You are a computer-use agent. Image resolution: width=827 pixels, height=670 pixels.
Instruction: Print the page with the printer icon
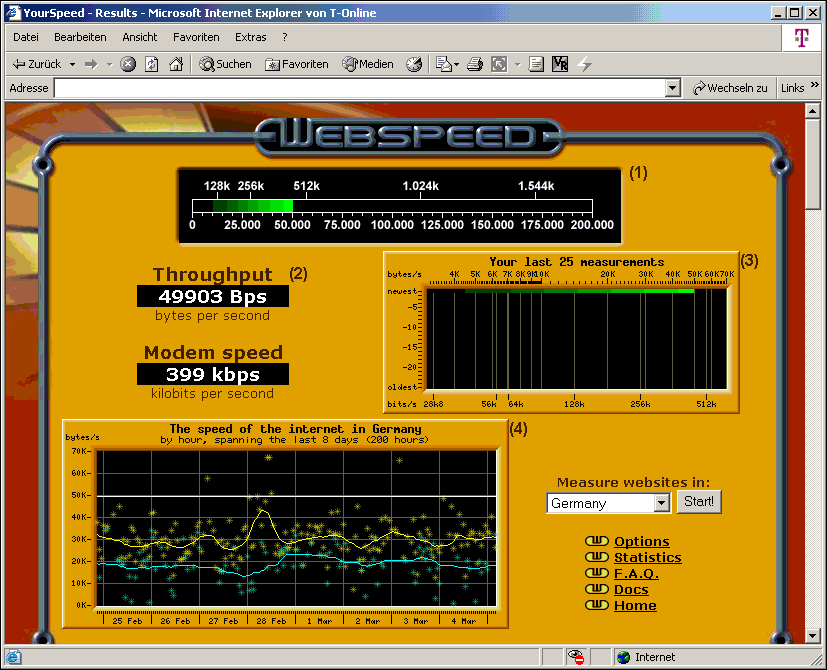point(475,64)
